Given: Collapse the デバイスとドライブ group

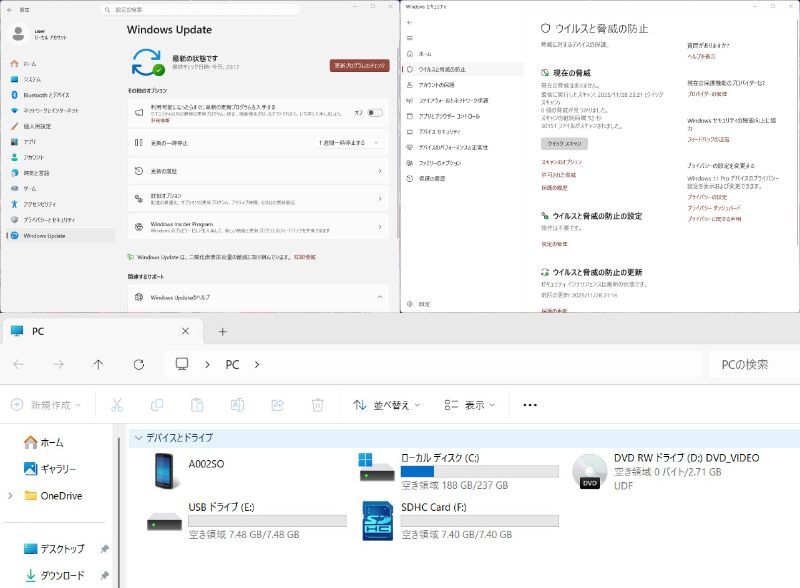Looking at the screenshot, I should (138, 437).
